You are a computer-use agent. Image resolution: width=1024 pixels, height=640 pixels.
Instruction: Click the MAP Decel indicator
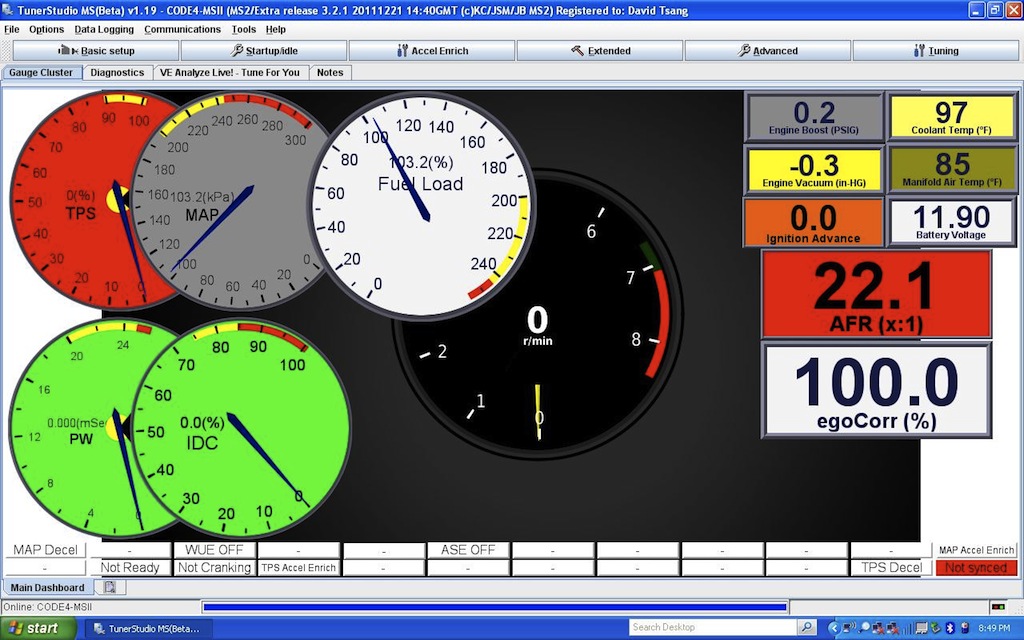coord(45,550)
